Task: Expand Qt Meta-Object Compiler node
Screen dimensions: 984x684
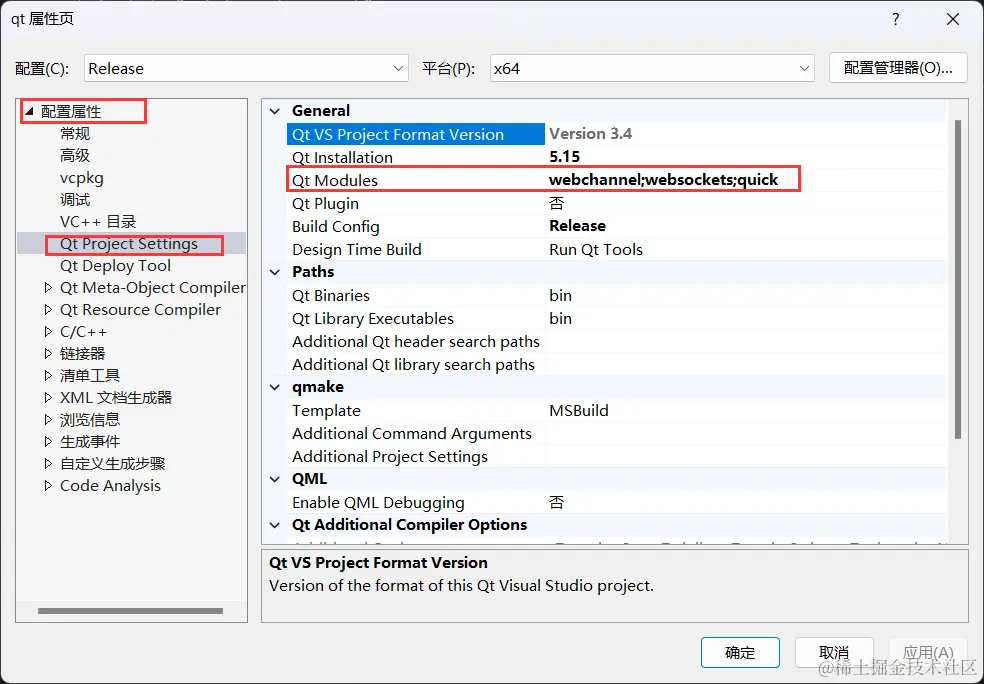Action: 48,287
